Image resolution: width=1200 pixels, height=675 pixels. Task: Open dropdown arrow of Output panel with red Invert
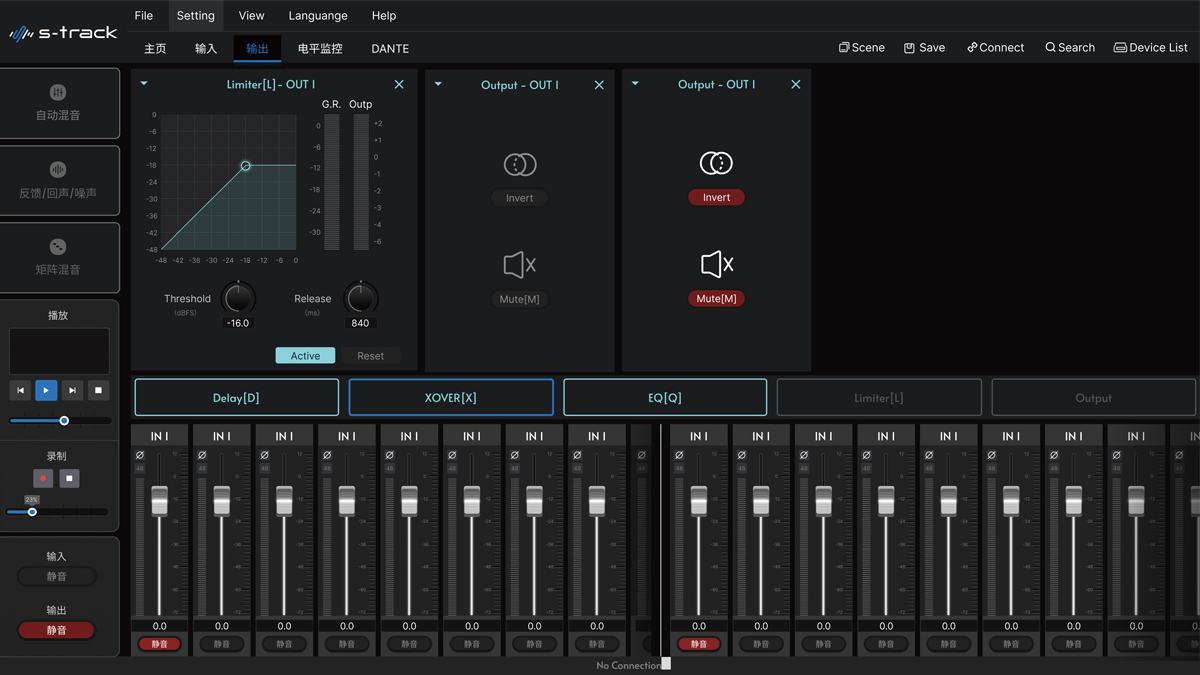(635, 85)
